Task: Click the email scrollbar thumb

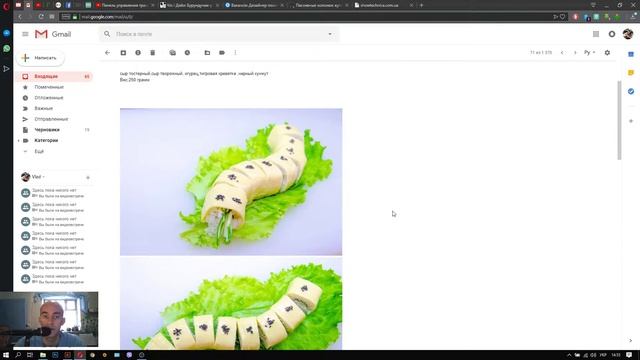Action: point(619,120)
